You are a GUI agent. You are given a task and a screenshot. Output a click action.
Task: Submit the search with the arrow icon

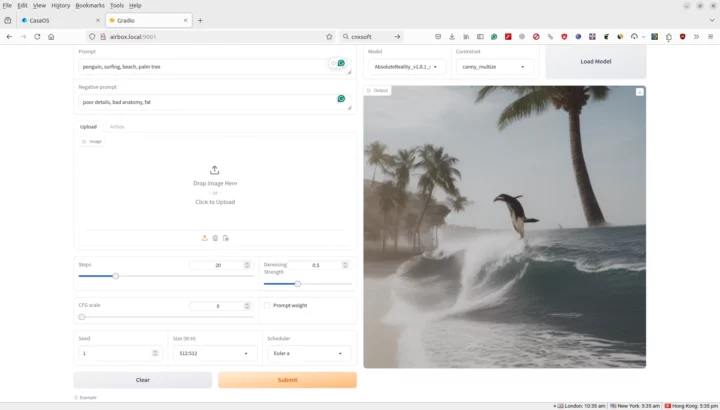coord(397,37)
